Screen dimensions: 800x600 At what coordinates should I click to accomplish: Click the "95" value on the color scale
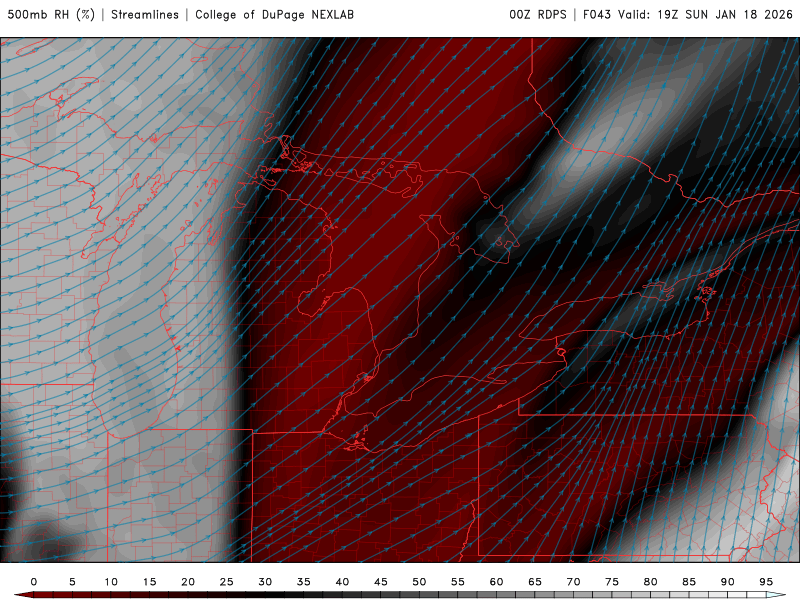[x=766, y=582]
